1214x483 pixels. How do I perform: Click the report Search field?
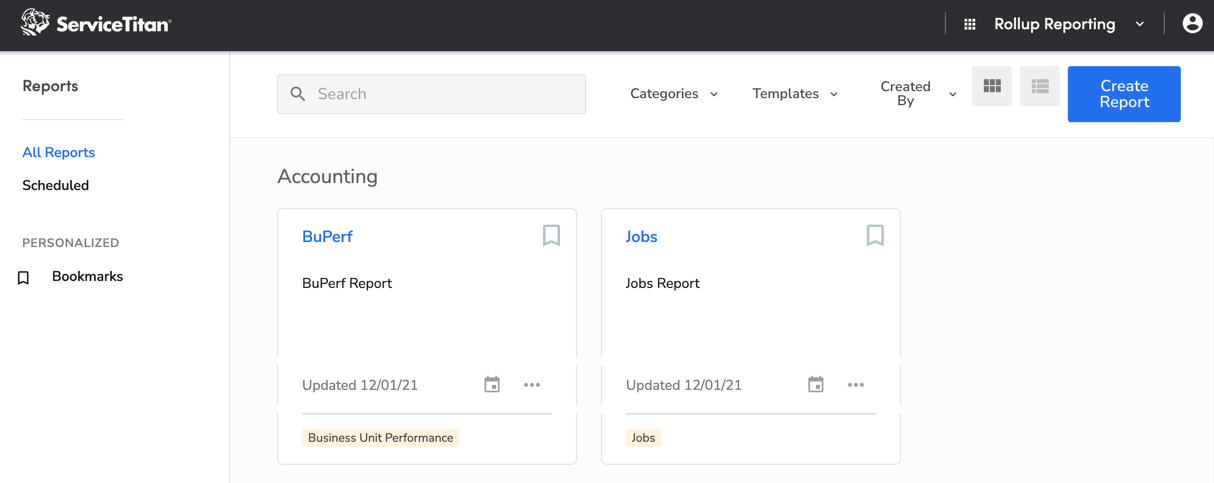432,94
